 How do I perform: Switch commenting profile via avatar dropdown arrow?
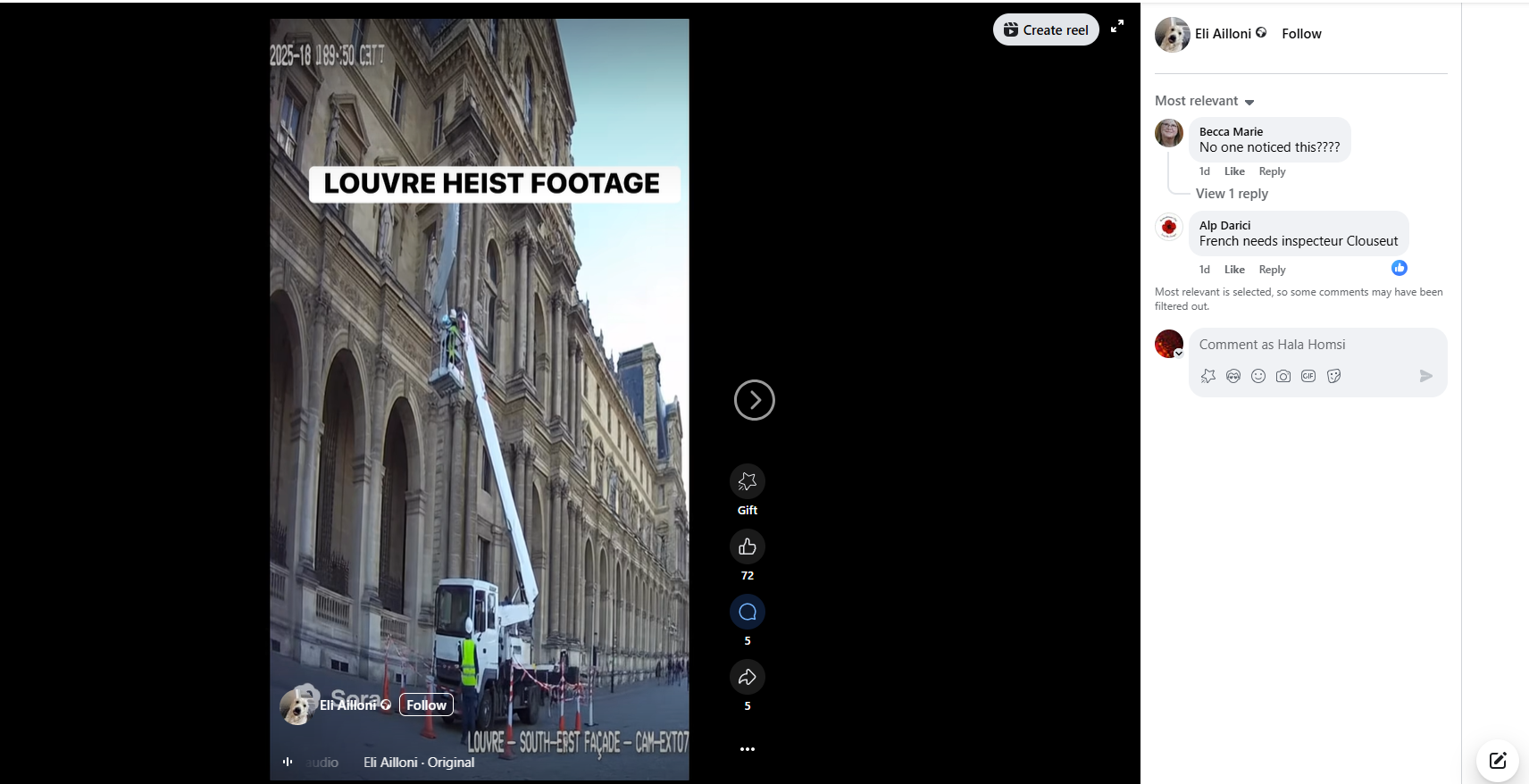[x=1179, y=354]
